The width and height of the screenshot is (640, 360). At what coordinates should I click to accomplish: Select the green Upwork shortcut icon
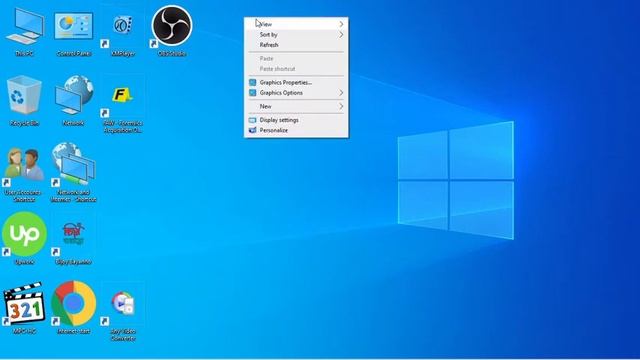tap(24, 234)
